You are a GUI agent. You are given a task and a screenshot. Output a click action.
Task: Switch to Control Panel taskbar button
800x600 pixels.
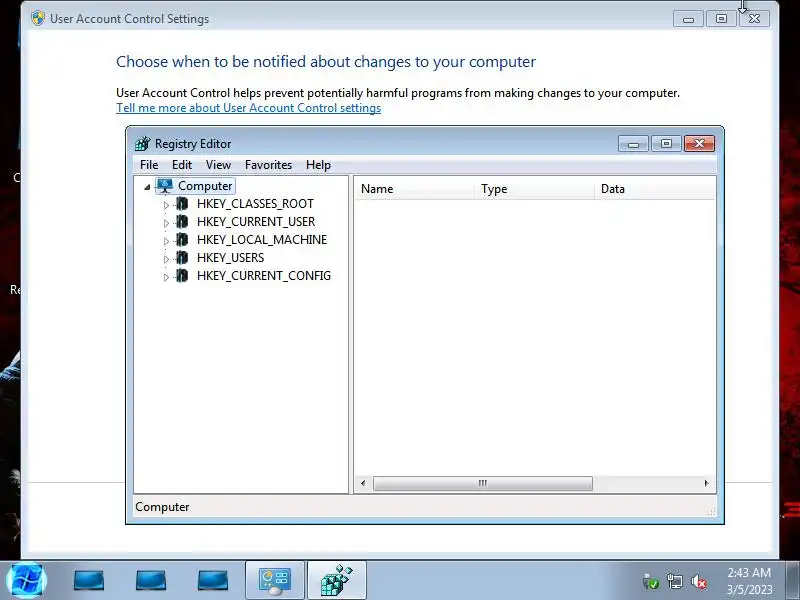(275, 581)
